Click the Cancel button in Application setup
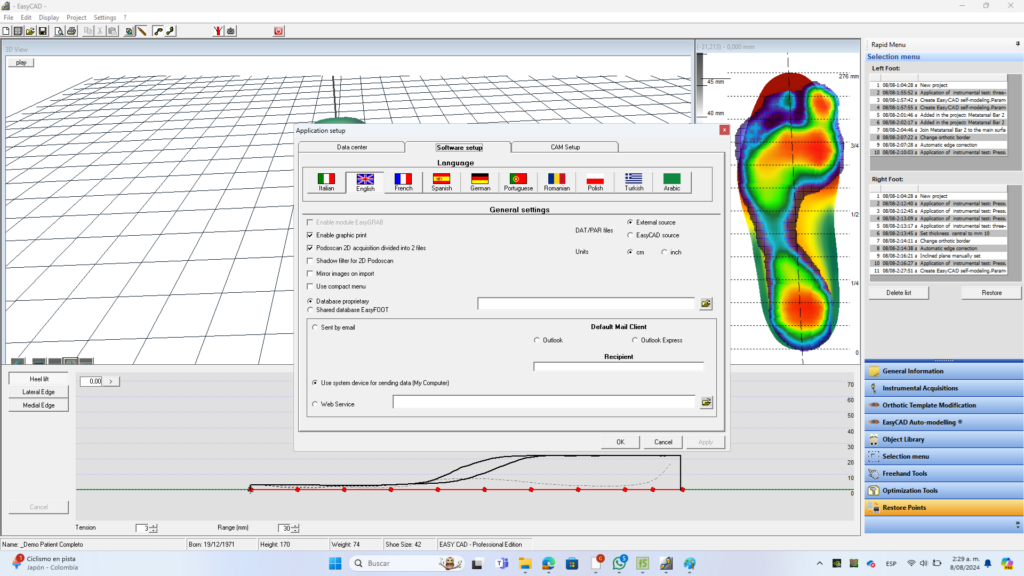This screenshot has width=1024, height=576. point(664,442)
